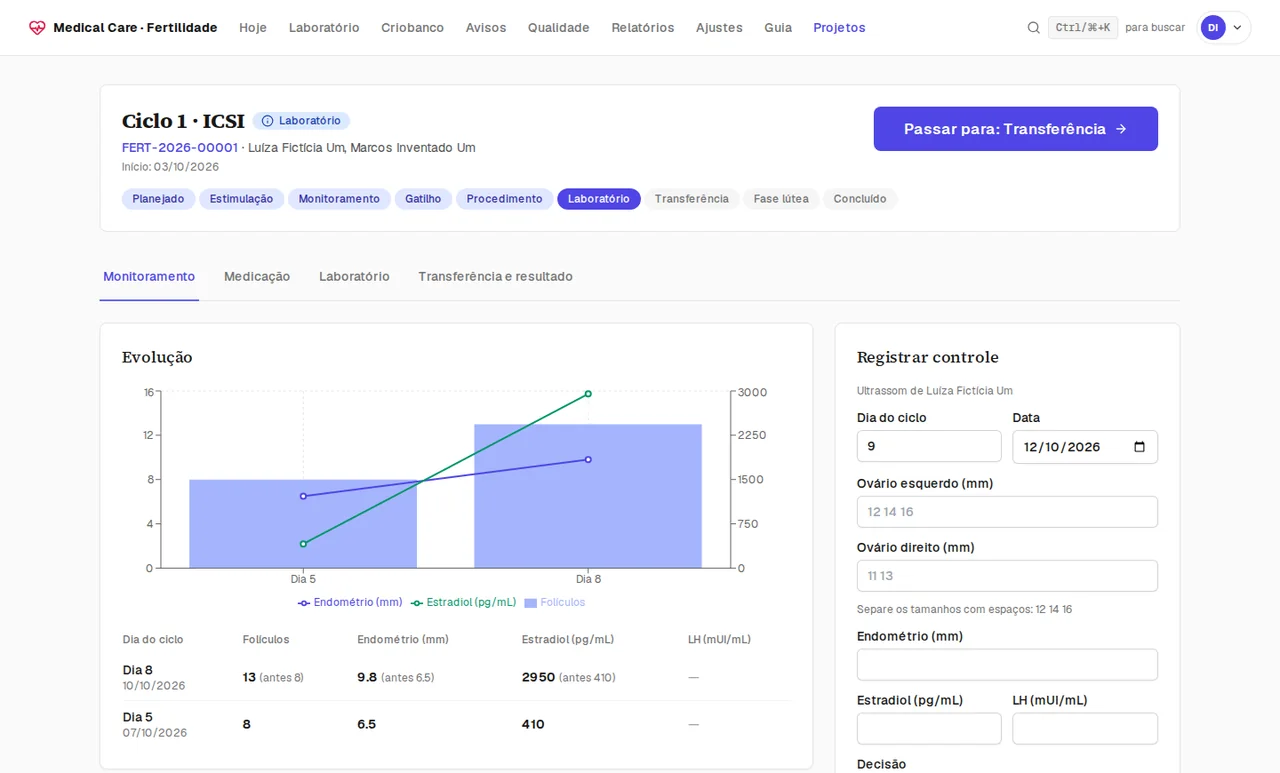Click the Ovário esquerdo (mm) input

(x=1007, y=512)
